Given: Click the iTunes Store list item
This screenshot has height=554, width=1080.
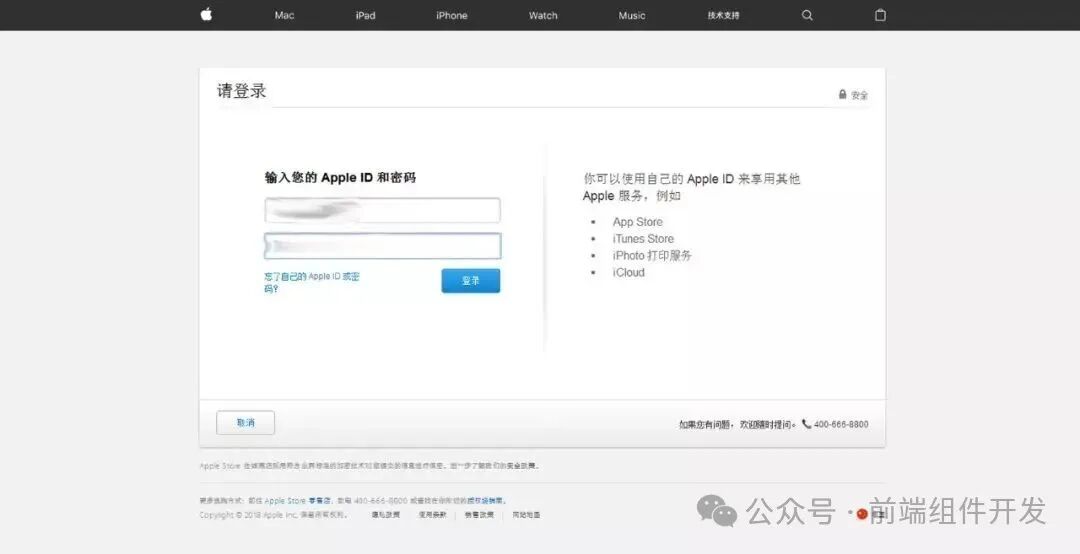Looking at the screenshot, I should coord(643,239).
